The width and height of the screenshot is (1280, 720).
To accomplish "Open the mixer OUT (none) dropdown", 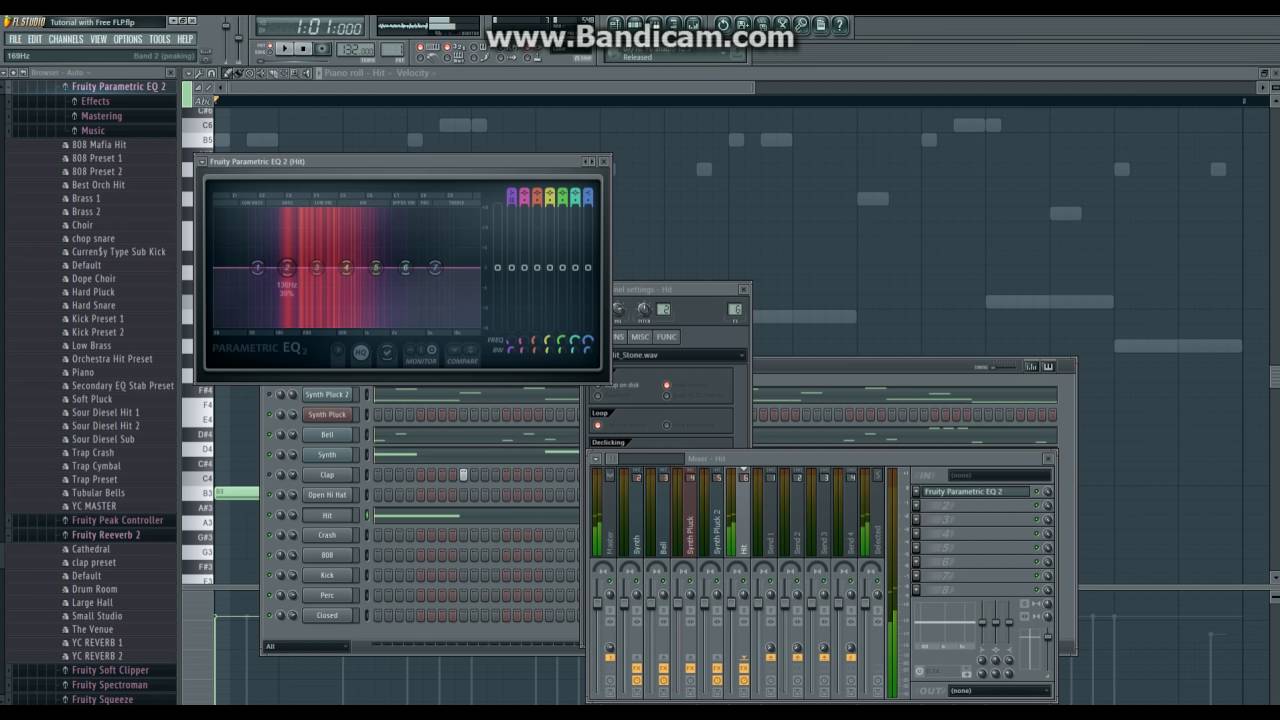I will (x=998, y=691).
